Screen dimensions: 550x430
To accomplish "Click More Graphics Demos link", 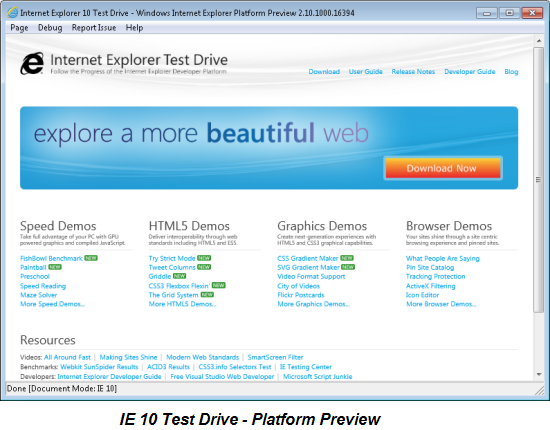I will 314,304.
